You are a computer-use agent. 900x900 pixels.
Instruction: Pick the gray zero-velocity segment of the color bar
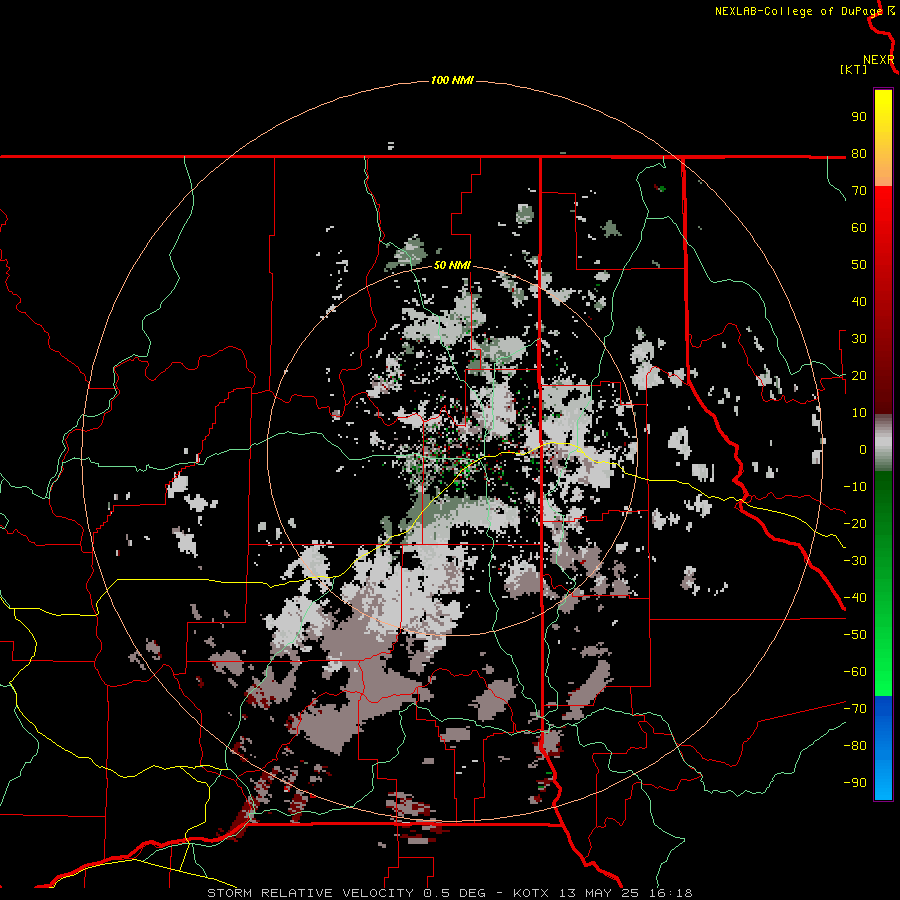[x=883, y=443]
